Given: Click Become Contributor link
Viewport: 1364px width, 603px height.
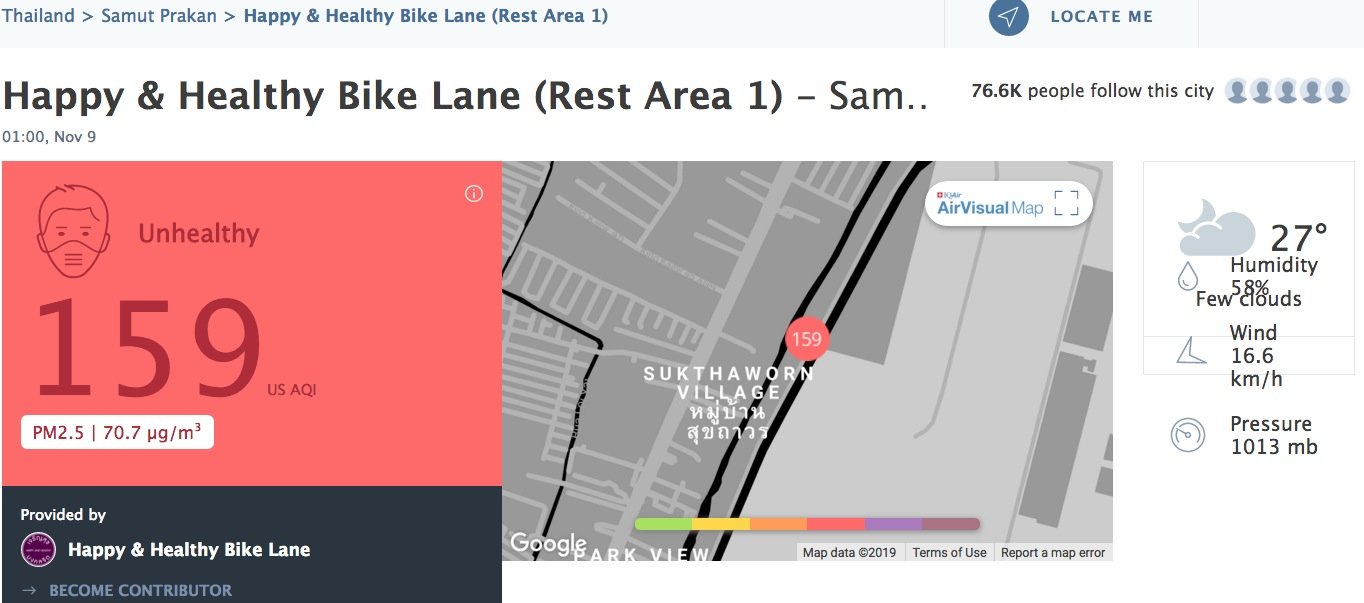Looking at the screenshot, I should (140, 590).
